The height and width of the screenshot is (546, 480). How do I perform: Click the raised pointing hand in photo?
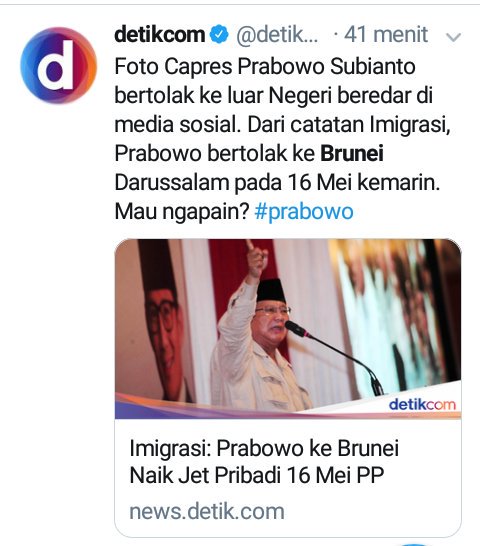256,257
